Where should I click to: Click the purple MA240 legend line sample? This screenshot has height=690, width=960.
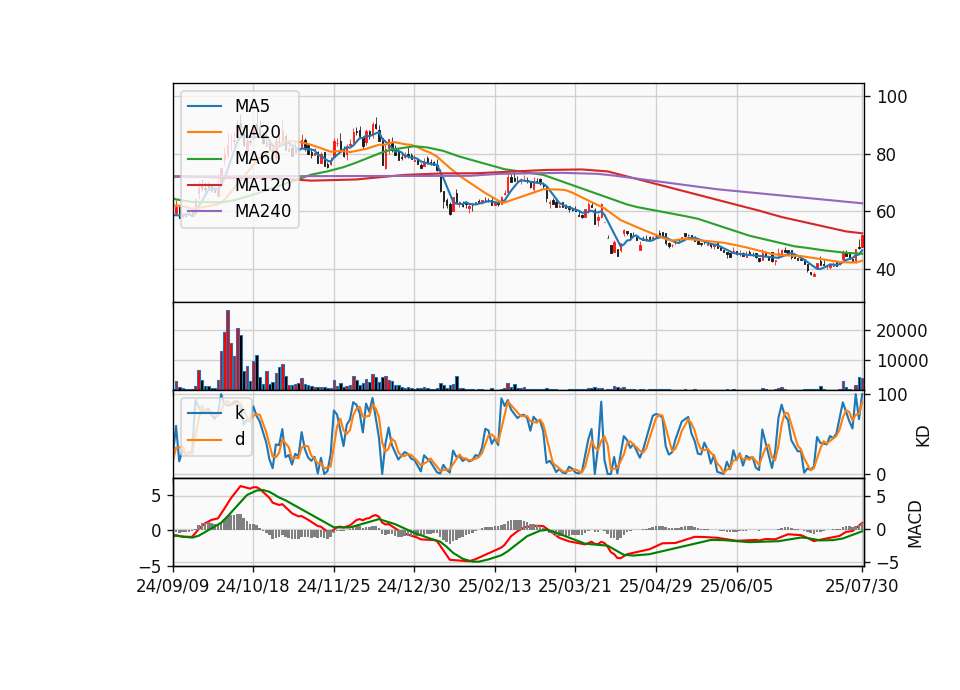204,211
